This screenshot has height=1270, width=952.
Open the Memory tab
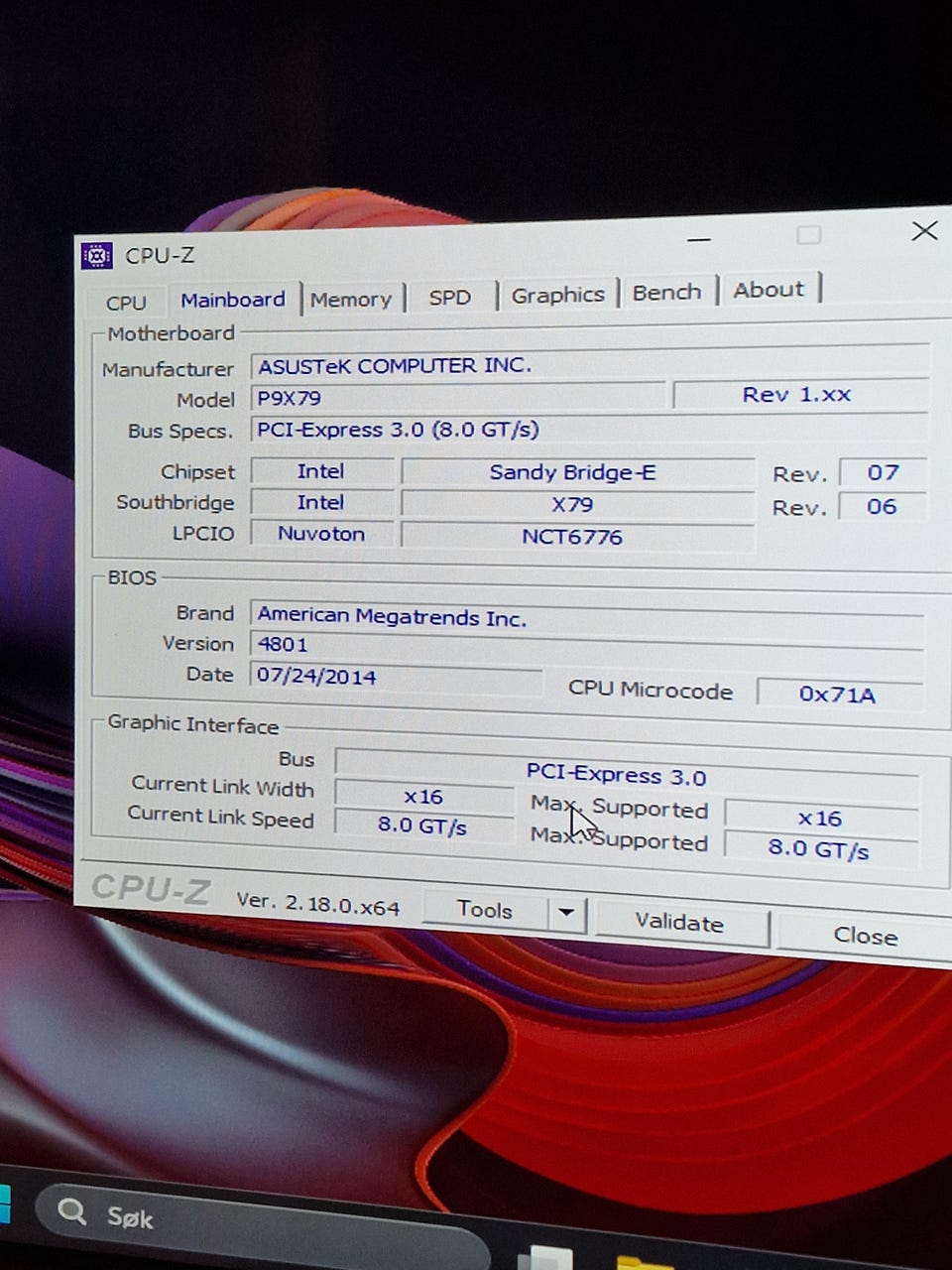[351, 299]
